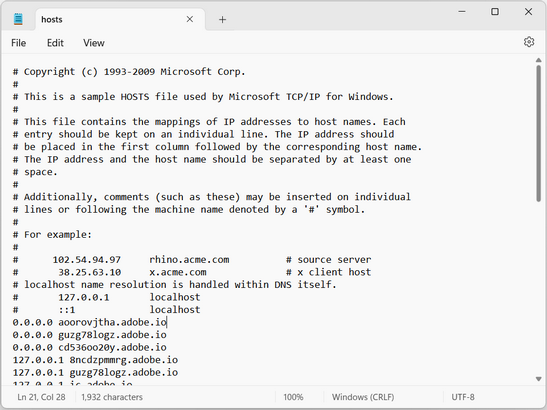Click the 'be placed in the first column' line
547x410 pixels.
pyautogui.click(x=217, y=147)
